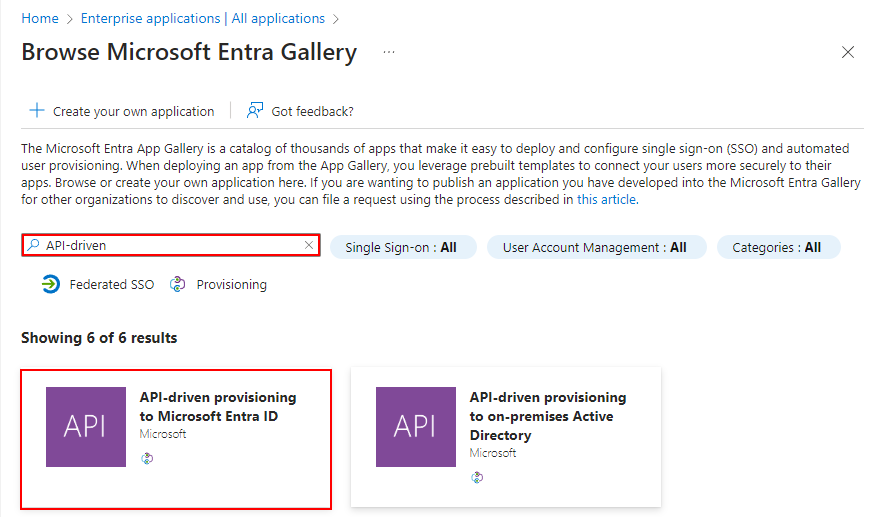The width and height of the screenshot is (884, 517).
Task: Open the 'this article' link
Action: pos(607,200)
